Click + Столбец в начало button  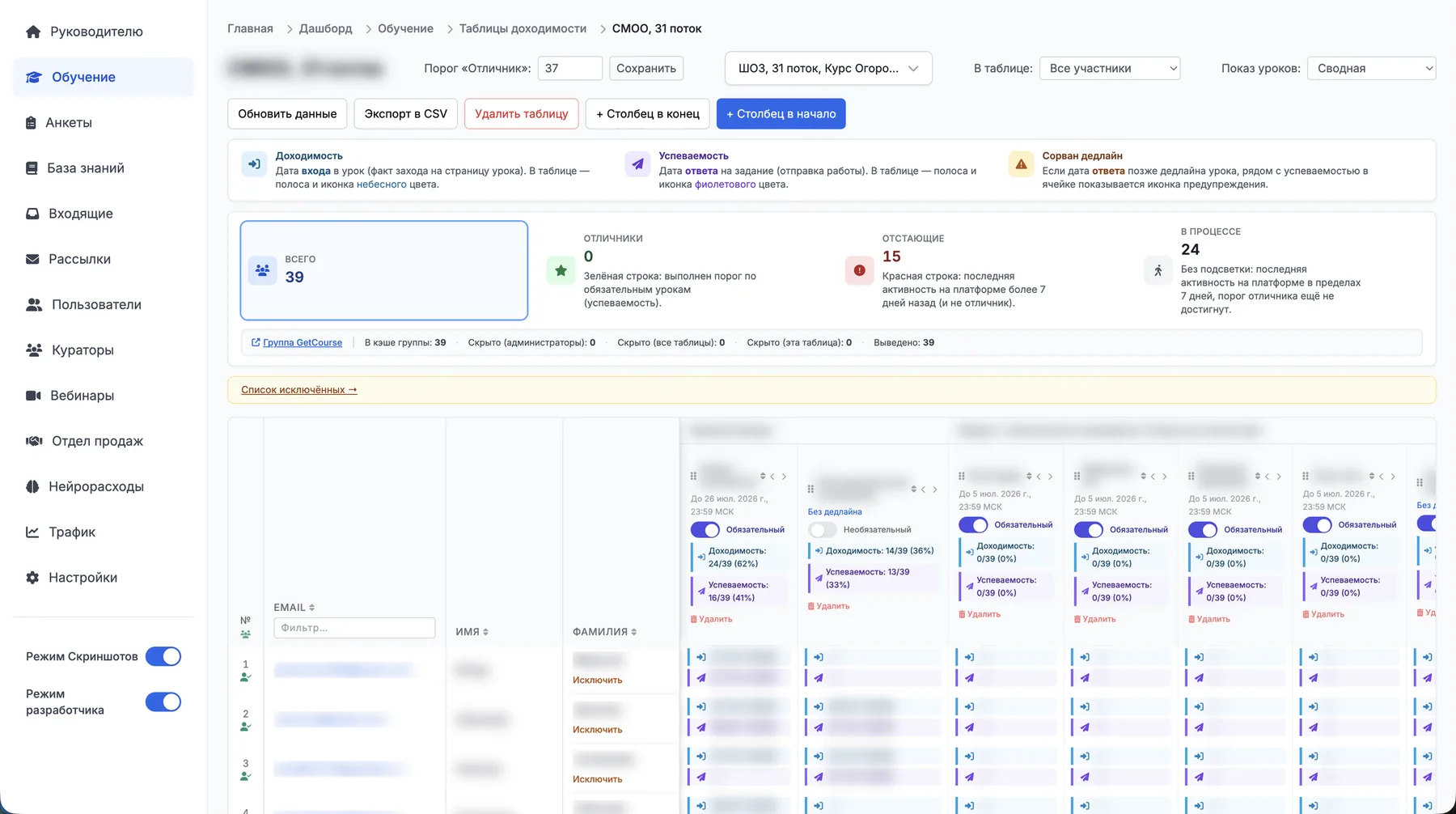point(781,114)
